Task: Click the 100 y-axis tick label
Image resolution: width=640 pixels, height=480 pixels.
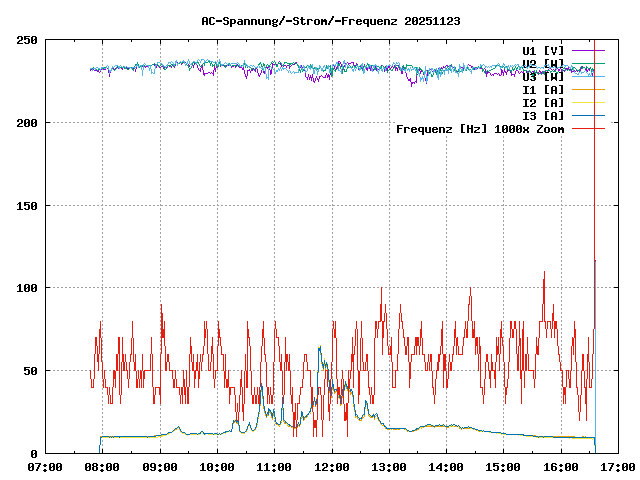Action: click(27, 288)
